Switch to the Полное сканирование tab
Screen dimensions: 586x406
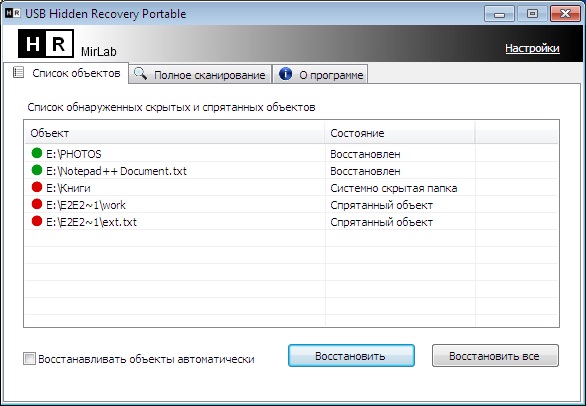[200, 74]
